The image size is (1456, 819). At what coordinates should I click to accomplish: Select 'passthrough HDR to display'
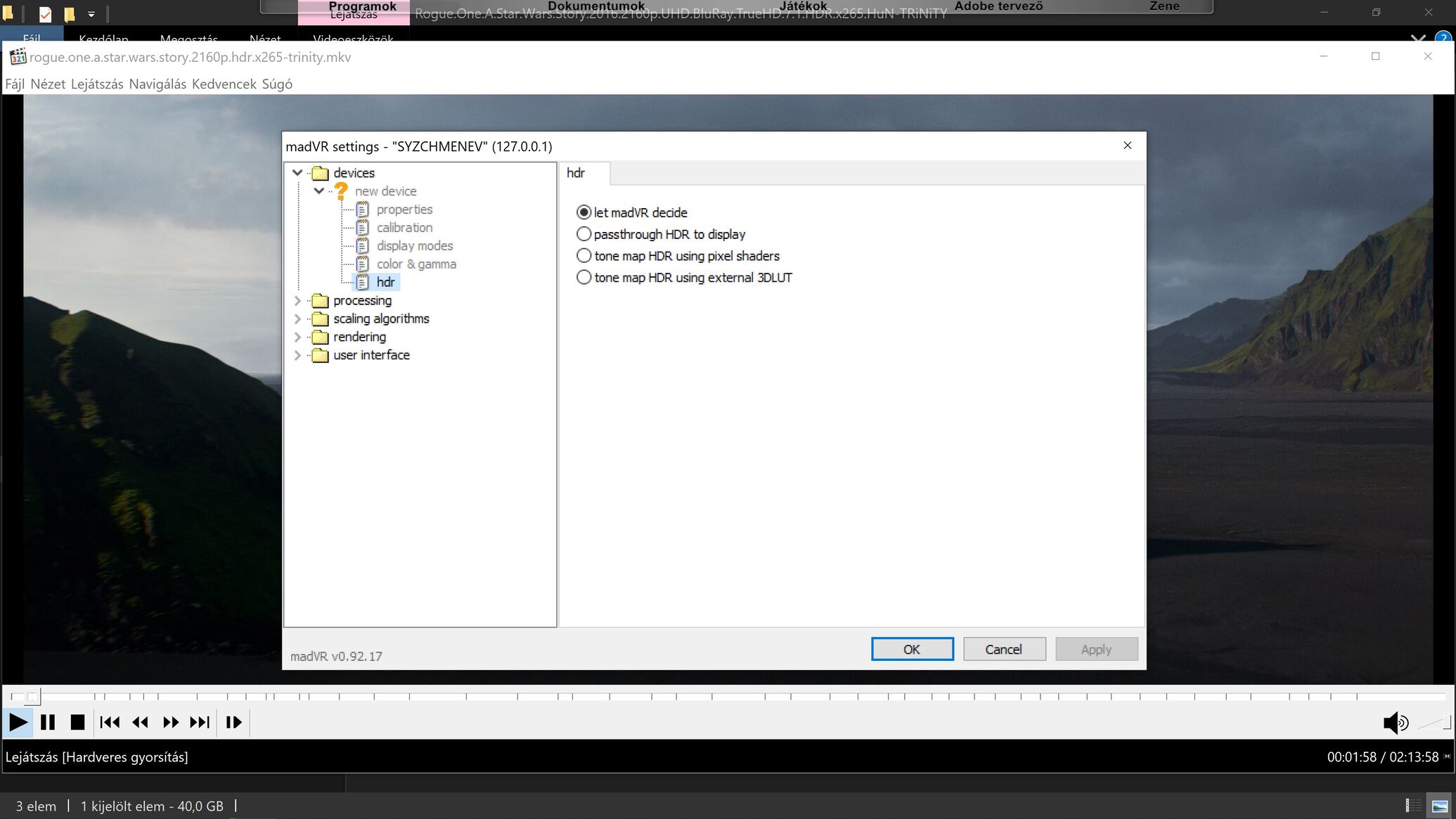pos(661,234)
